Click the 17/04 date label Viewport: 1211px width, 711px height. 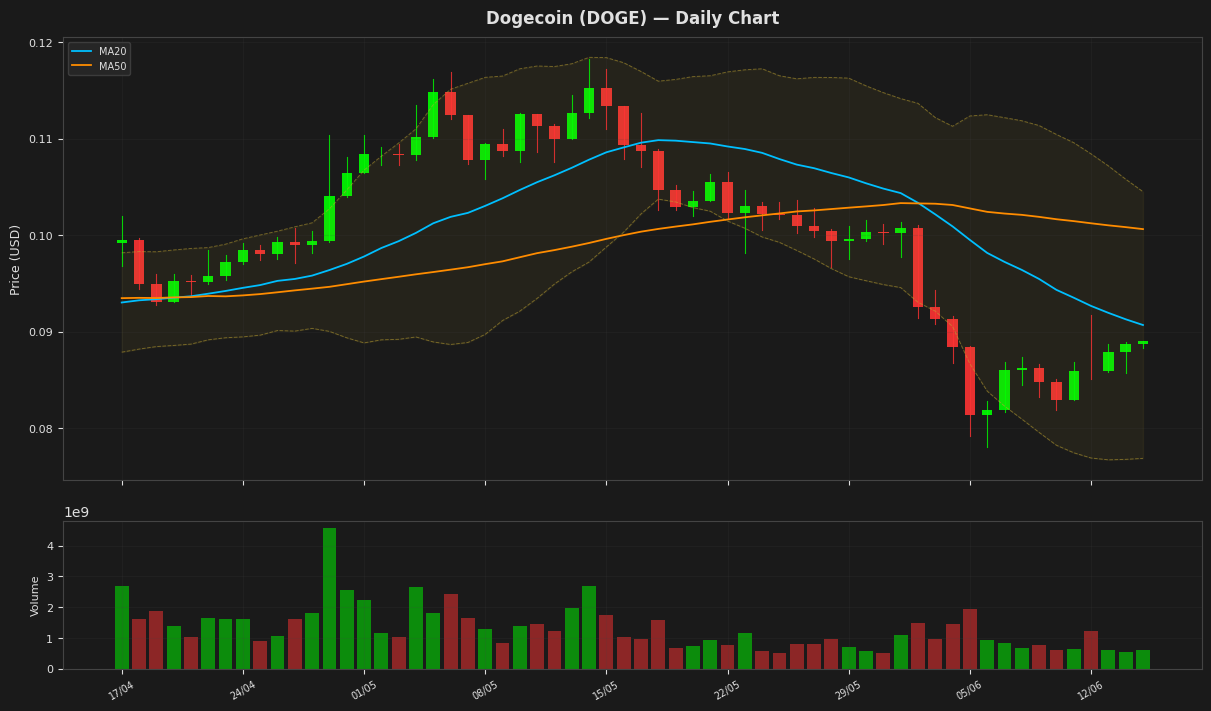121,690
